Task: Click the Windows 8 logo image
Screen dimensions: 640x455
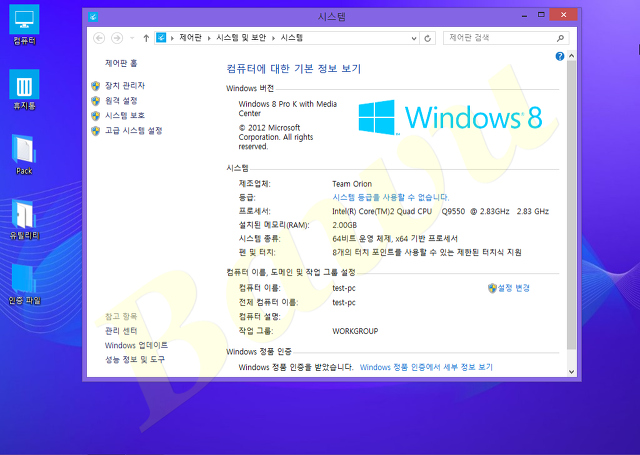Action: click(450, 118)
